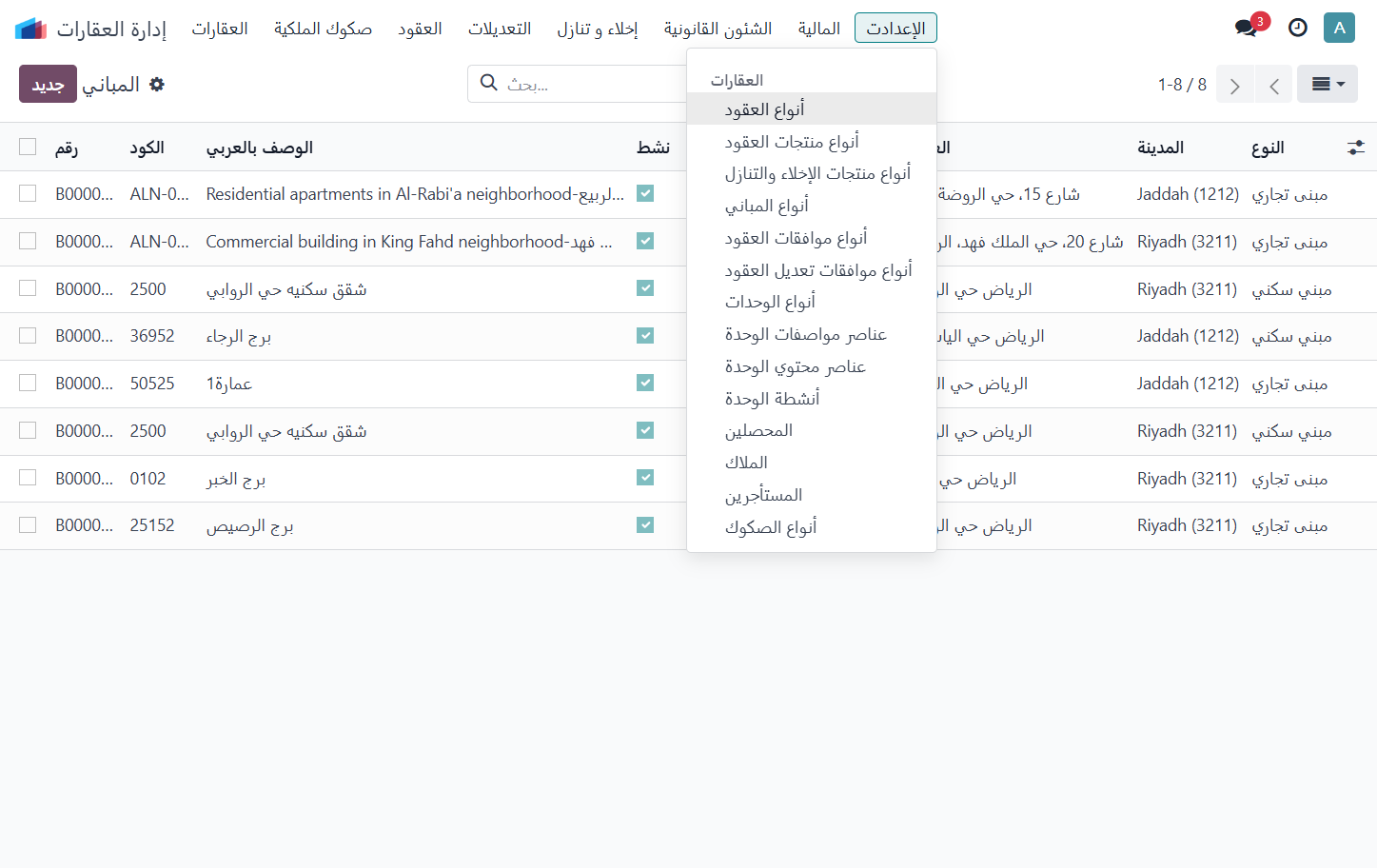Choose أنواع الوحدات menu entry
The width and height of the screenshot is (1377, 868).
[x=812, y=301]
